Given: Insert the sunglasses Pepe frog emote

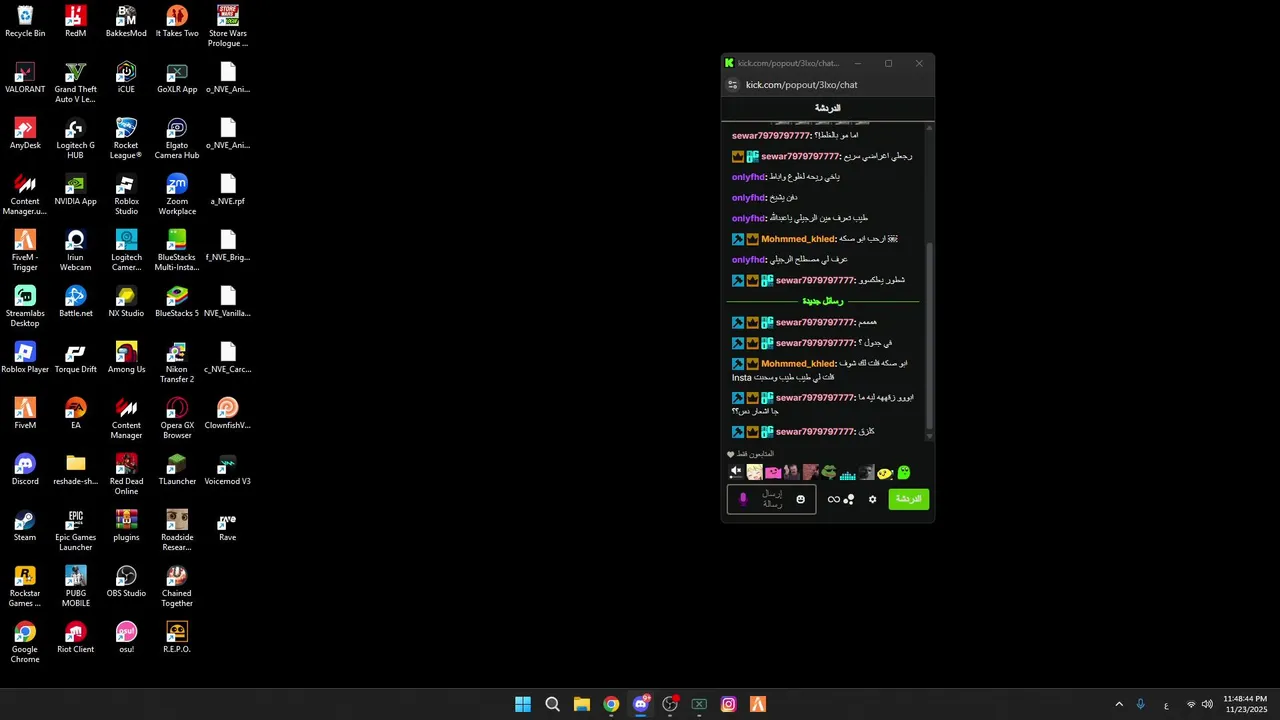Looking at the screenshot, I should [829, 472].
